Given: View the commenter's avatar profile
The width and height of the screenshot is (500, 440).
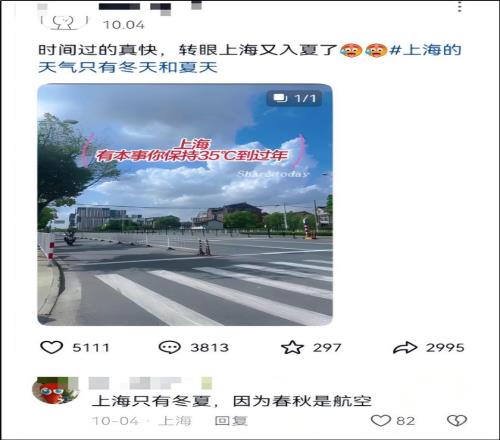Looking at the screenshot, I should pyautogui.click(x=56, y=390).
